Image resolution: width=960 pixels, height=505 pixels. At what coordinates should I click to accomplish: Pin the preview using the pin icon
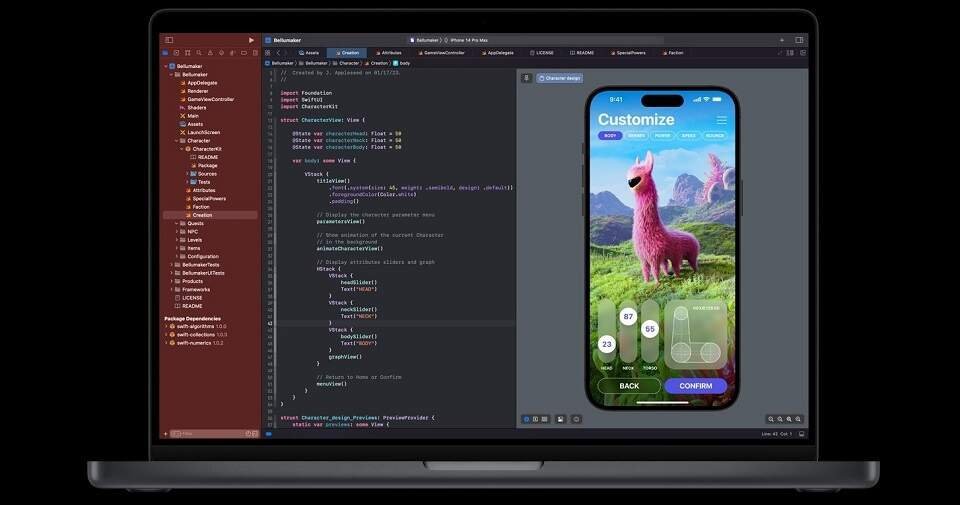pyautogui.click(x=527, y=77)
